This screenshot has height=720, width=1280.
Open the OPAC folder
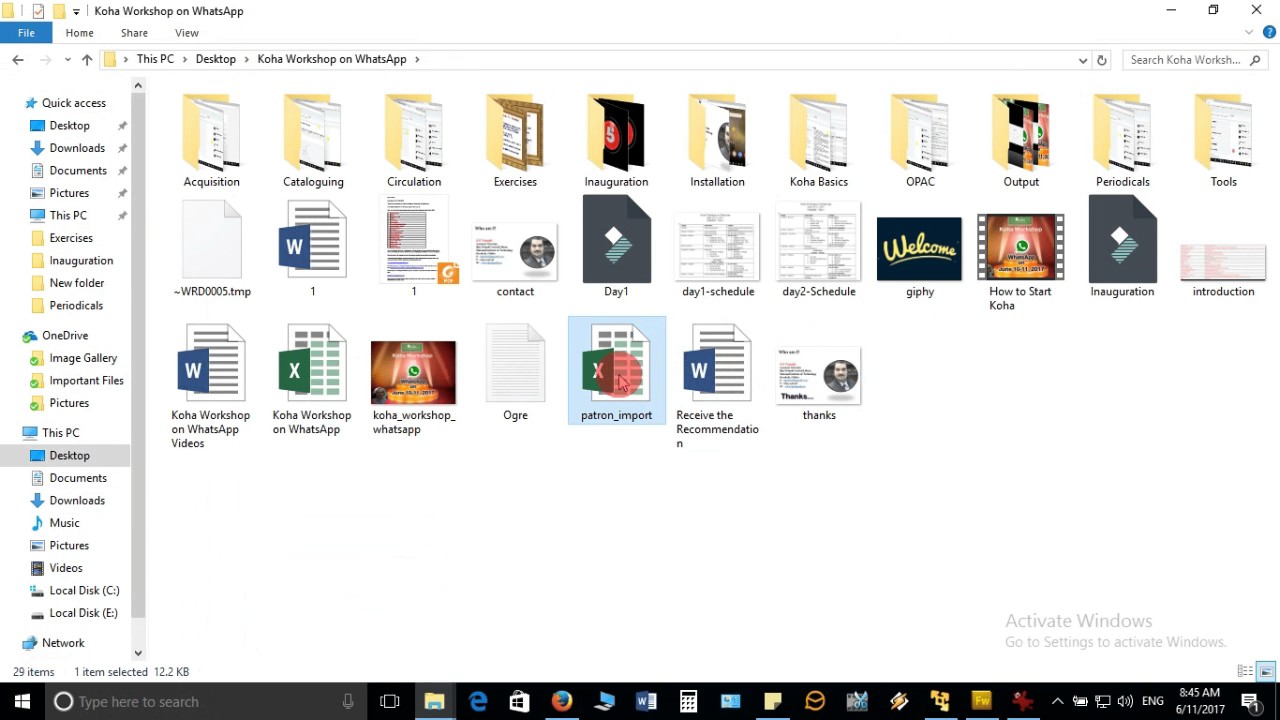[x=920, y=140]
